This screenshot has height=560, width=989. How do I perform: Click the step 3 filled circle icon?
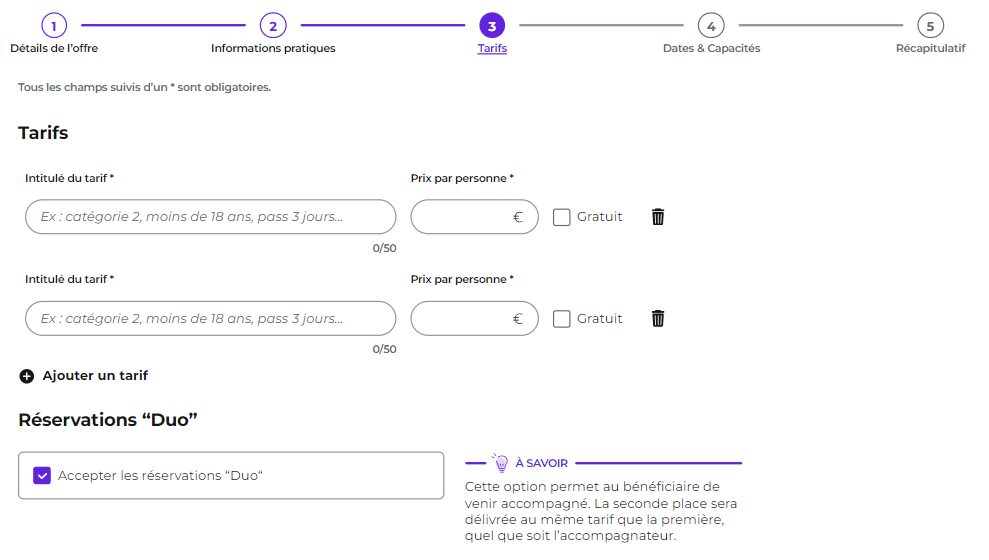click(492, 26)
